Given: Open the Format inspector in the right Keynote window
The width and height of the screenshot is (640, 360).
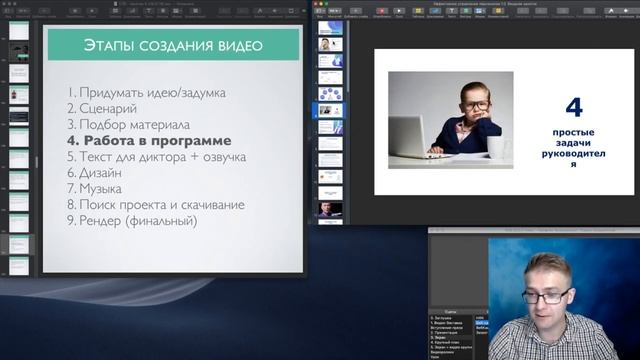Looking at the screenshot, I should coord(611,11).
